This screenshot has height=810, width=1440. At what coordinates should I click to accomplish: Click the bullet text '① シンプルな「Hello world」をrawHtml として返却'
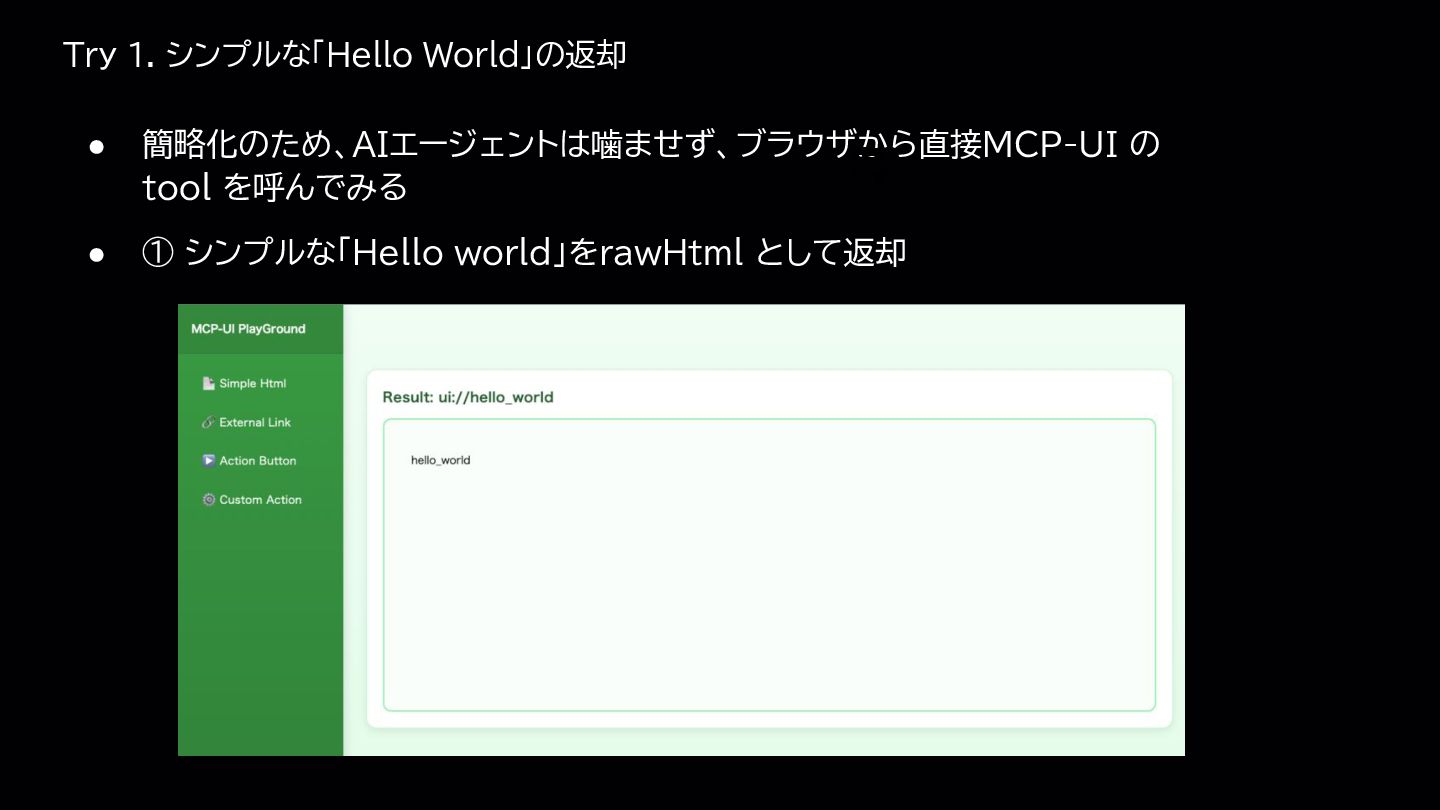524,253
